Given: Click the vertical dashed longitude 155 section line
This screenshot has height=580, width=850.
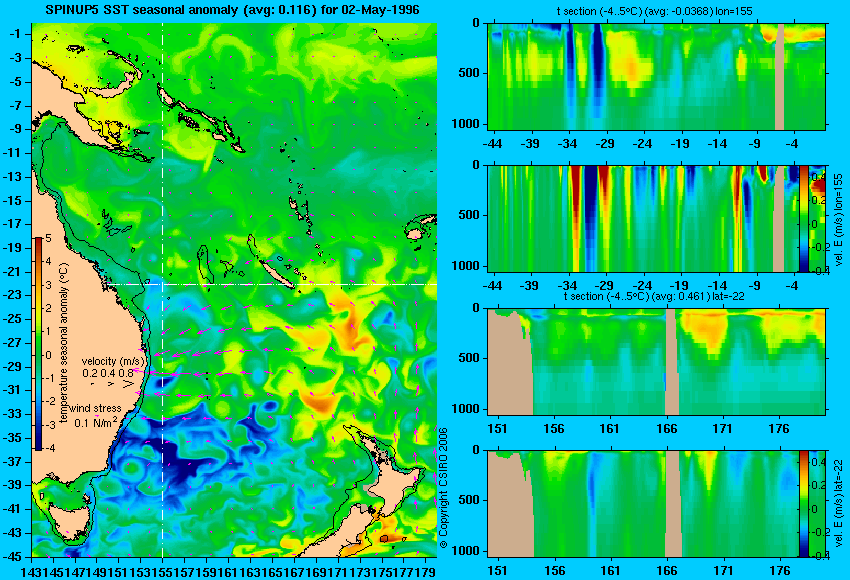Looking at the screenshot, I should pyautogui.click(x=163, y=290).
